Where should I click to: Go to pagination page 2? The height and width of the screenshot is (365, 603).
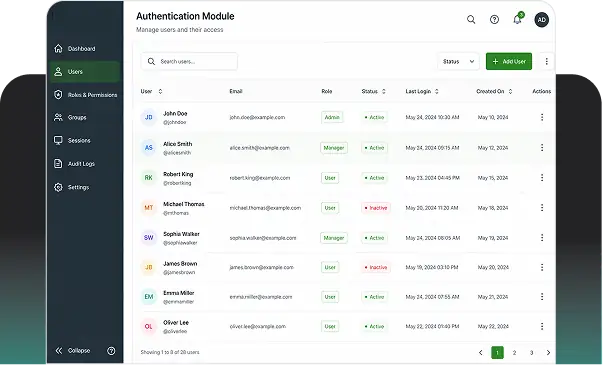click(x=515, y=352)
